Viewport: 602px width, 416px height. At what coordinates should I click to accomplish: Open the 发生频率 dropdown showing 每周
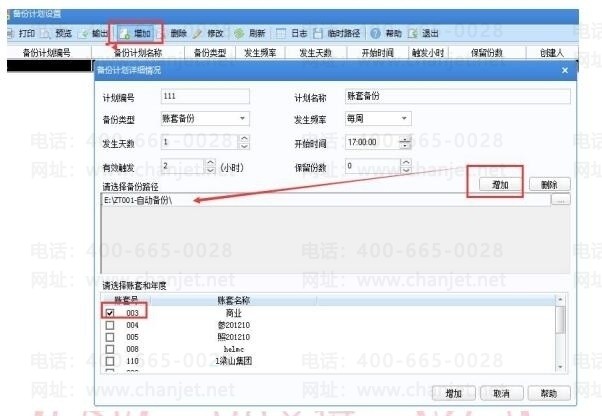pyautogui.click(x=404, y=118)
